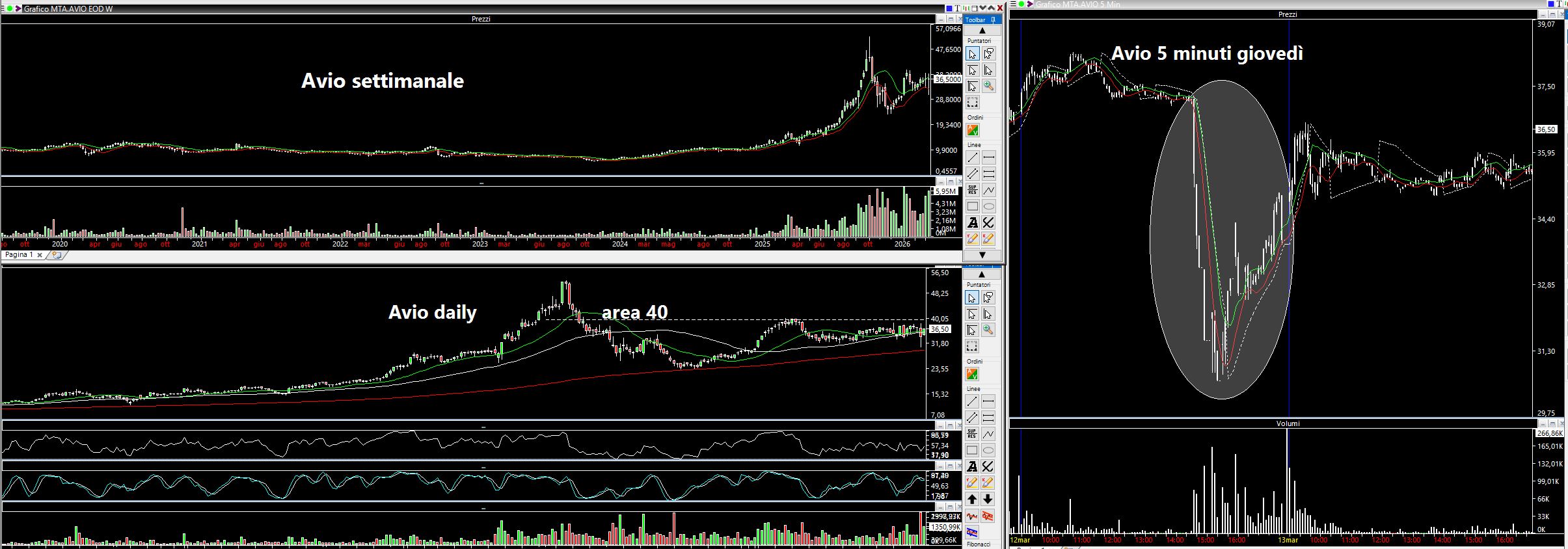1568x549 pixels.
Task: Choose ellipse tool in daily chart toolbar
Action: click(x=988, y=450)
